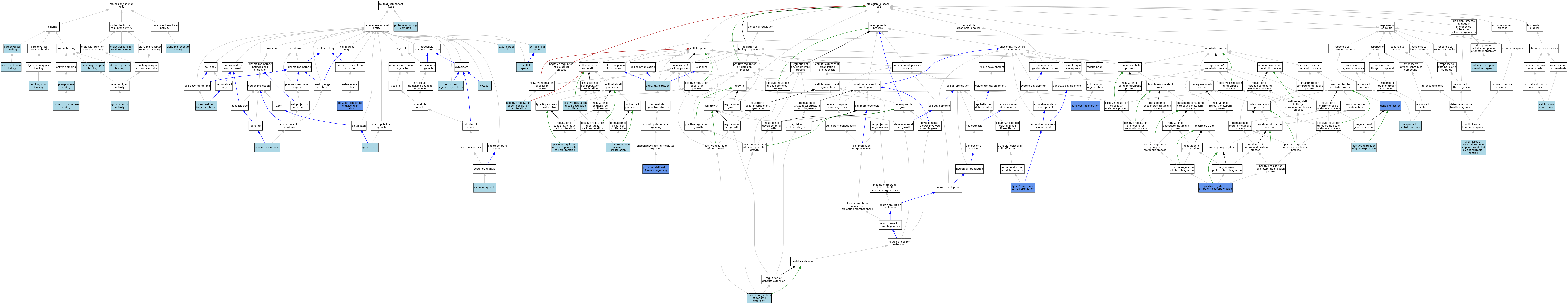Click the cellular anatomical entity node
The image size is (1568, 304).
tap(377, 27)
